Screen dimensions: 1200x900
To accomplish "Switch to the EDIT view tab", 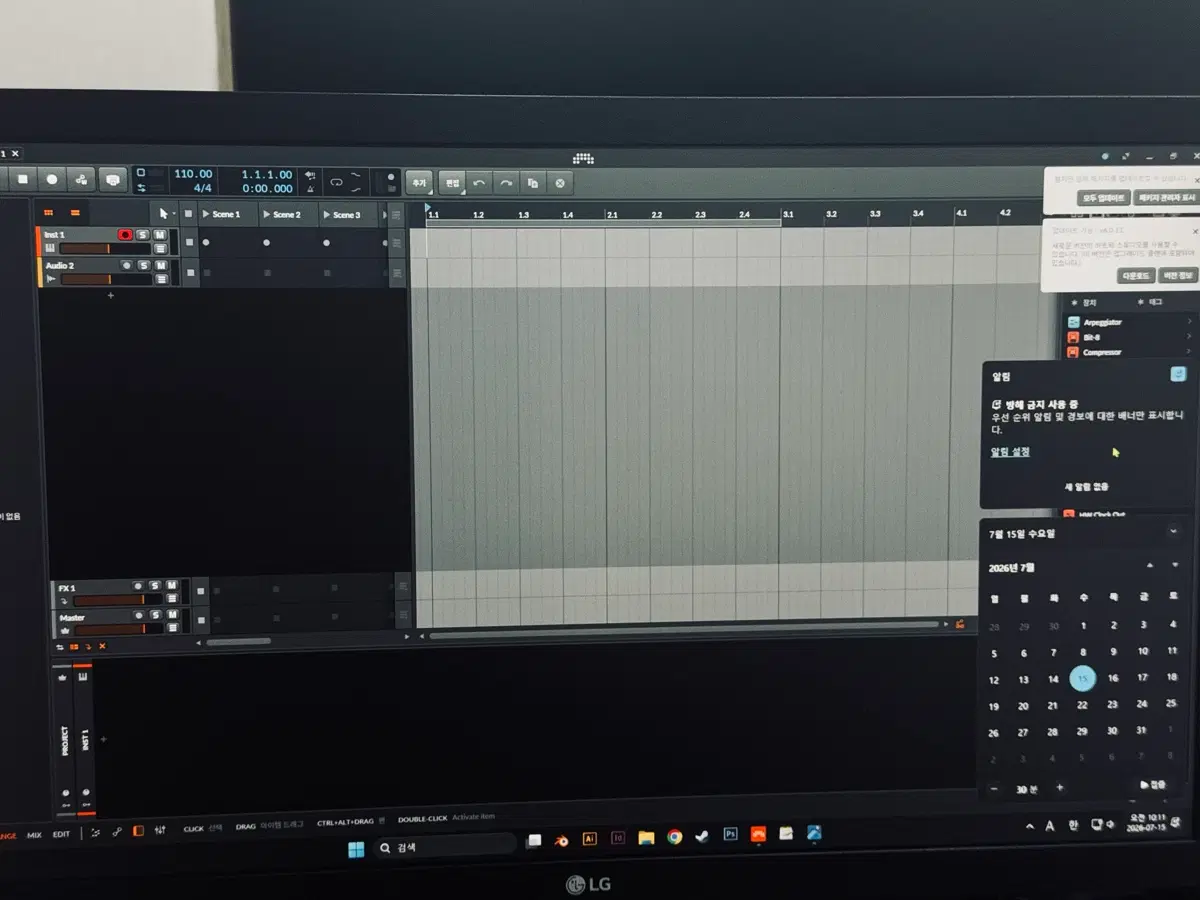I will point(62,834).
